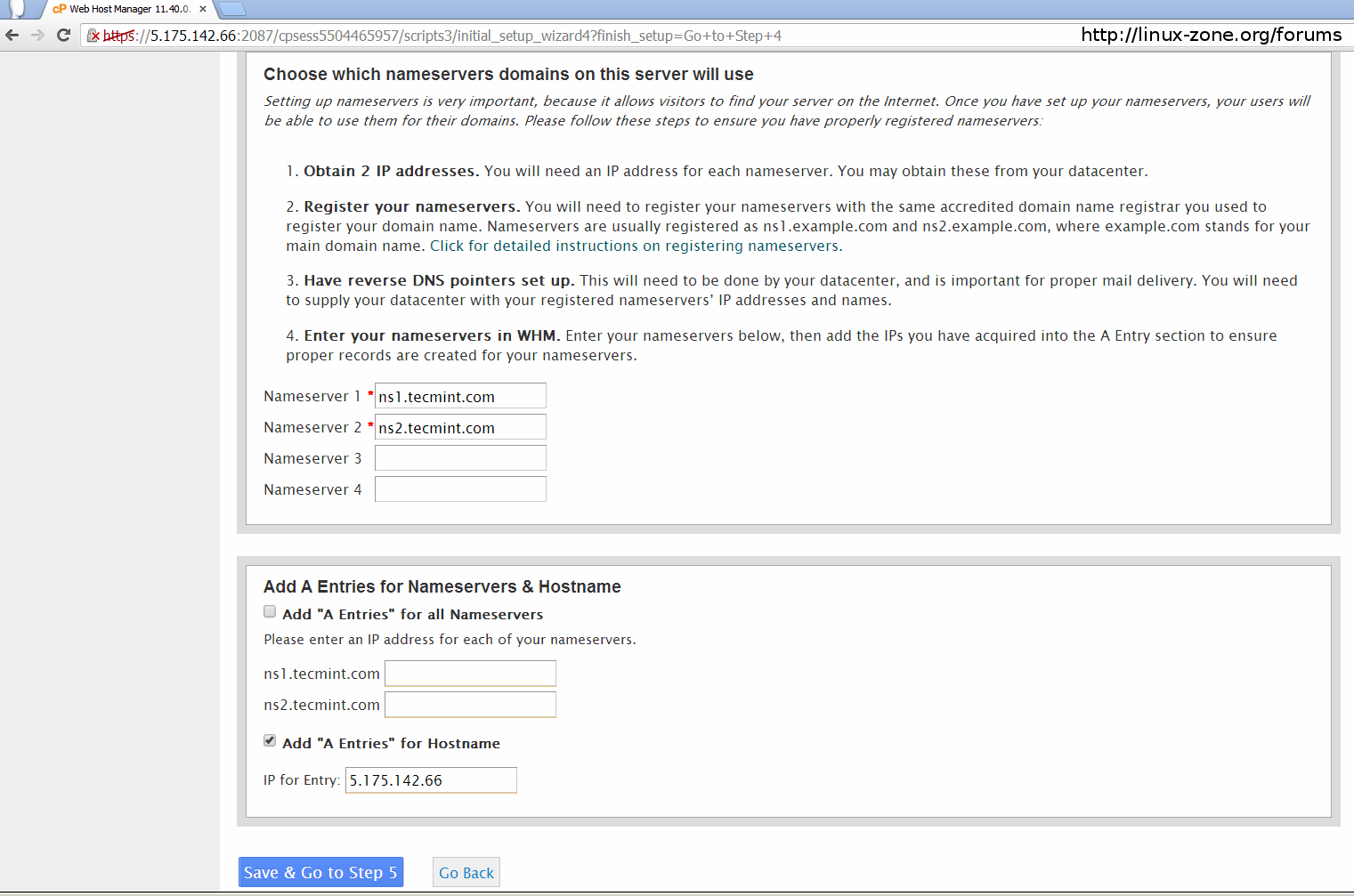Open detailed instructions on registering nameservers link
The width and height of the screenshot is (1354, 896).
pyautogui.click(x=636, y=246)
